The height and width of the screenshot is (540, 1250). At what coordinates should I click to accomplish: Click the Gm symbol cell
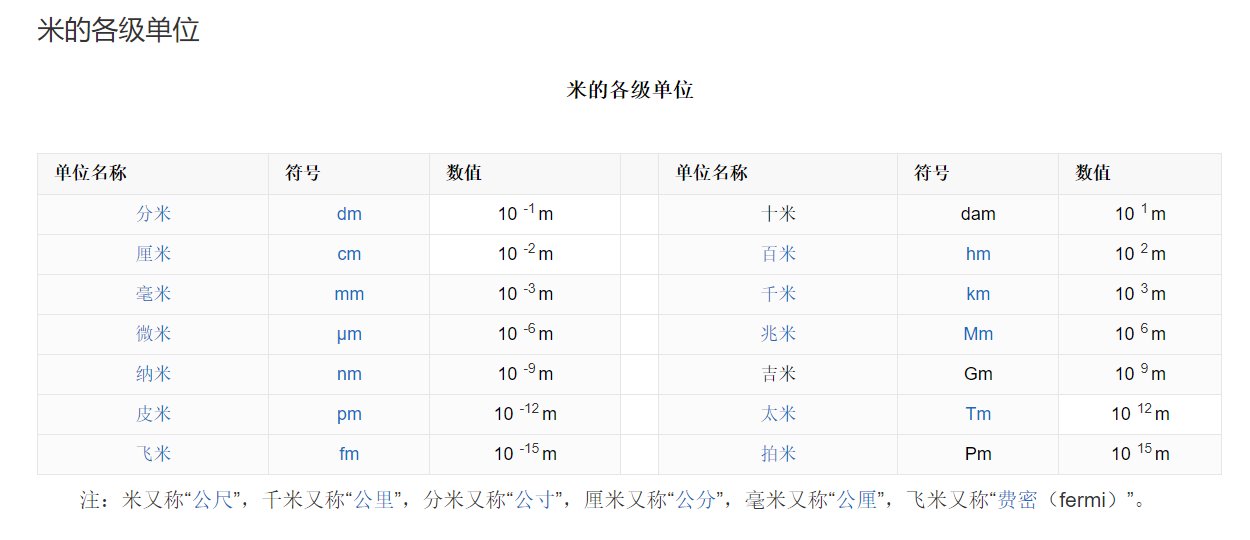click(x=978, y=374)
